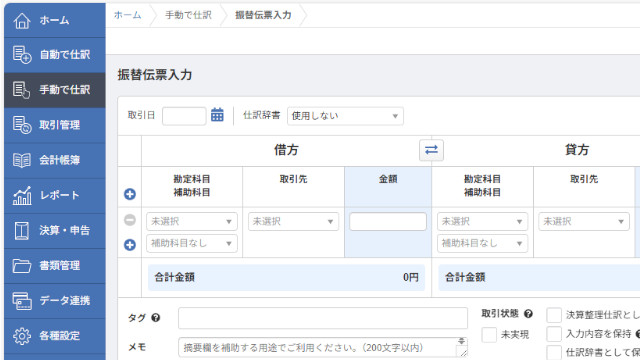
Task: Click the debit 金額 input field
Action: (388, 222)
